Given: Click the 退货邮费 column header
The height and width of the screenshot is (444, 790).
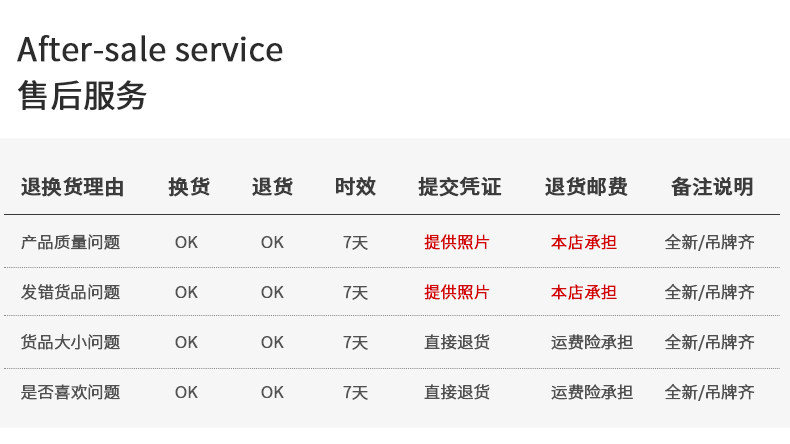Looking at the screenshot, I should coord(586,187).
